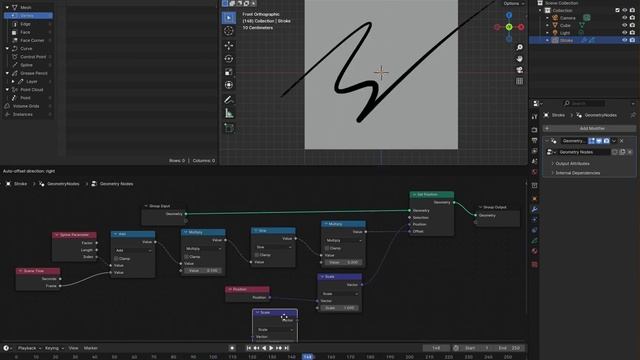
Task: Select the 3D Cursor tool
Action: pyautogui.click(x=229, y=31)
